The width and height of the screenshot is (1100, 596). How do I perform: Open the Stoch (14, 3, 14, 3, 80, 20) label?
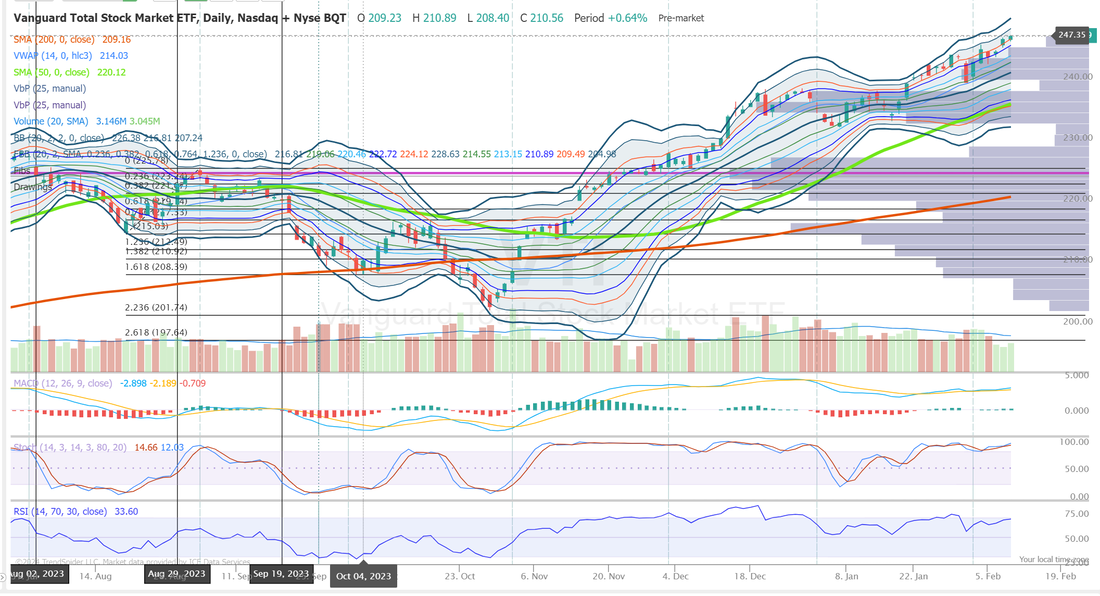[70, 447]
